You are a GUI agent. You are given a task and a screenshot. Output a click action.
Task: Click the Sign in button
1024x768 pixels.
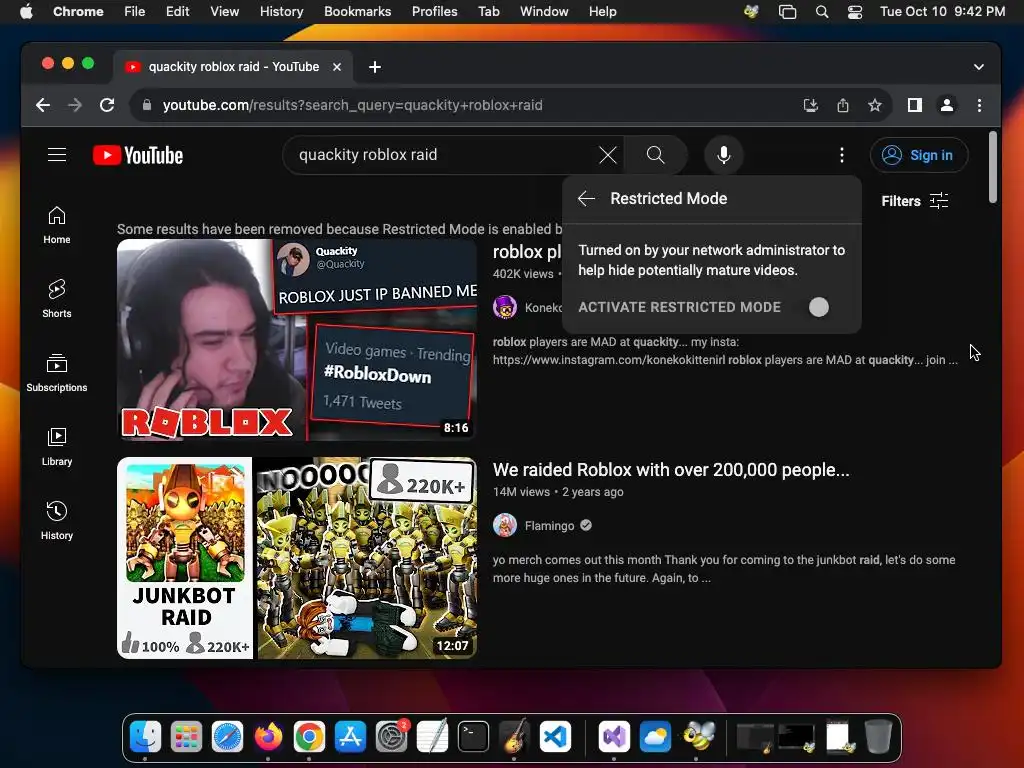tap(919, 155)
